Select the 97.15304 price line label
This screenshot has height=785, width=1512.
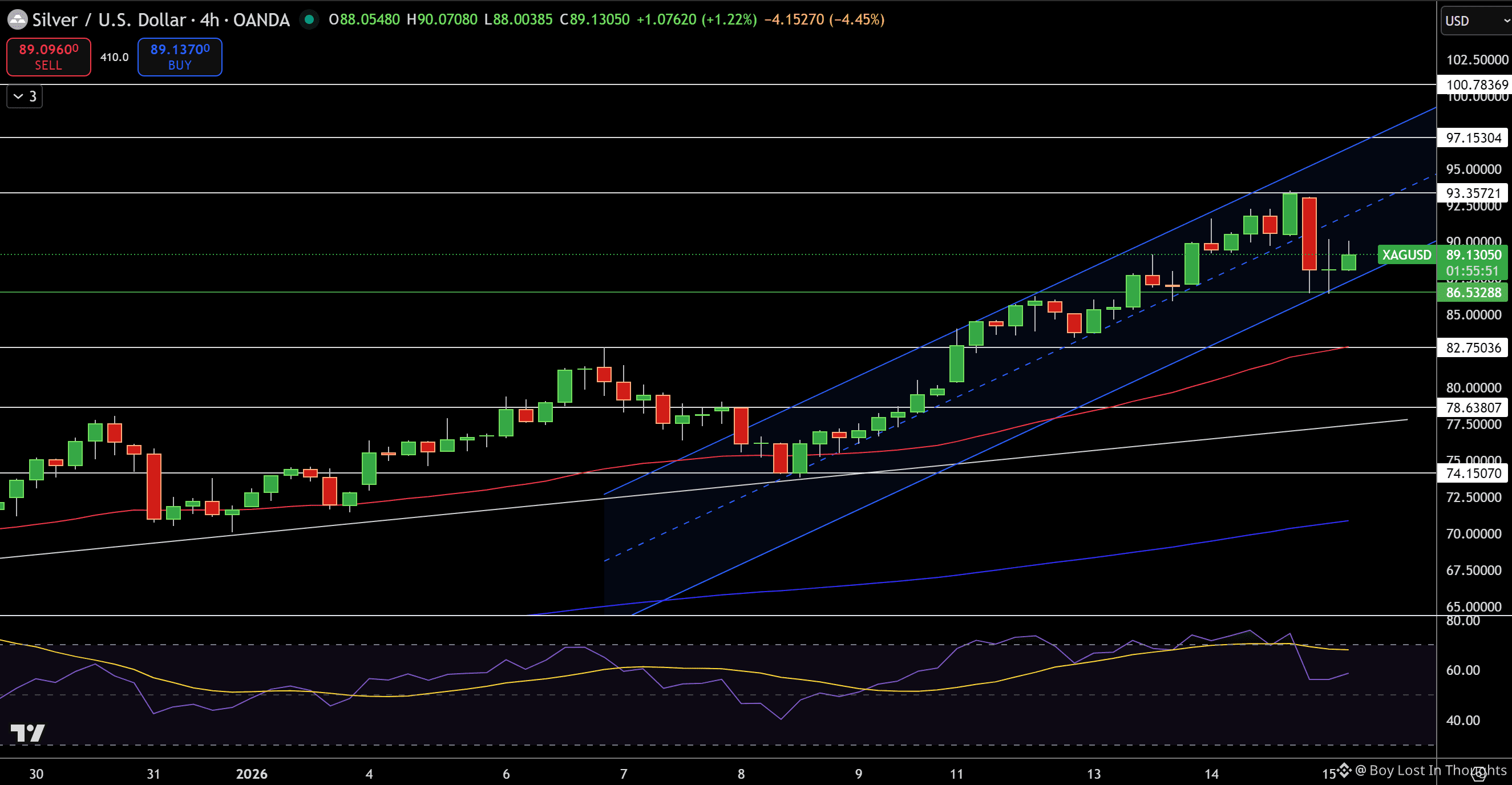(1473, 138)
